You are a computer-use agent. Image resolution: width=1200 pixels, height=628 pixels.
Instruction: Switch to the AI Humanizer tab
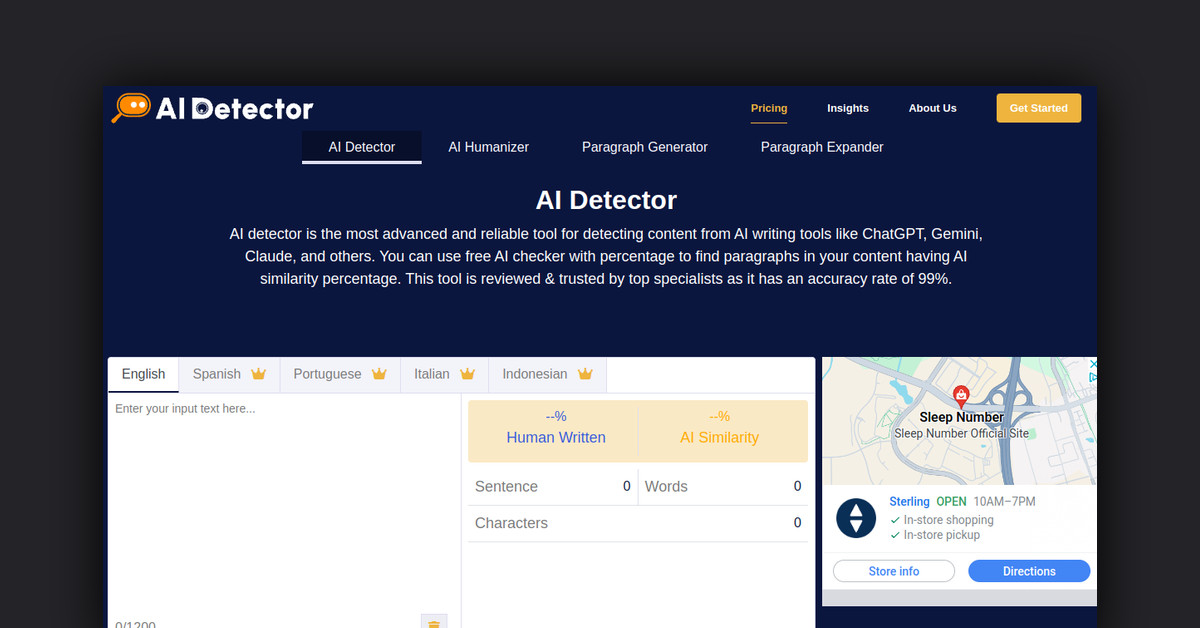point(489,147)
